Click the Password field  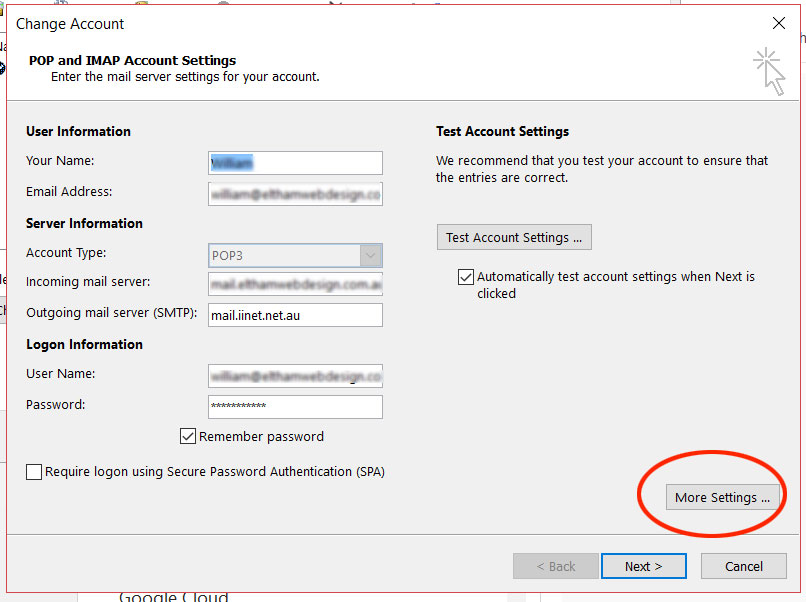tap(295, 406)
